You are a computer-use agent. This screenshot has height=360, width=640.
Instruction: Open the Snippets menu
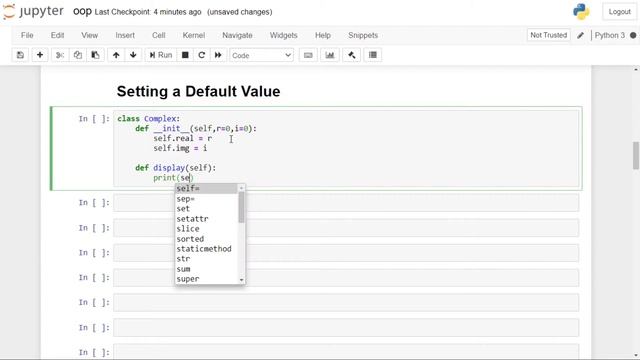363,36
